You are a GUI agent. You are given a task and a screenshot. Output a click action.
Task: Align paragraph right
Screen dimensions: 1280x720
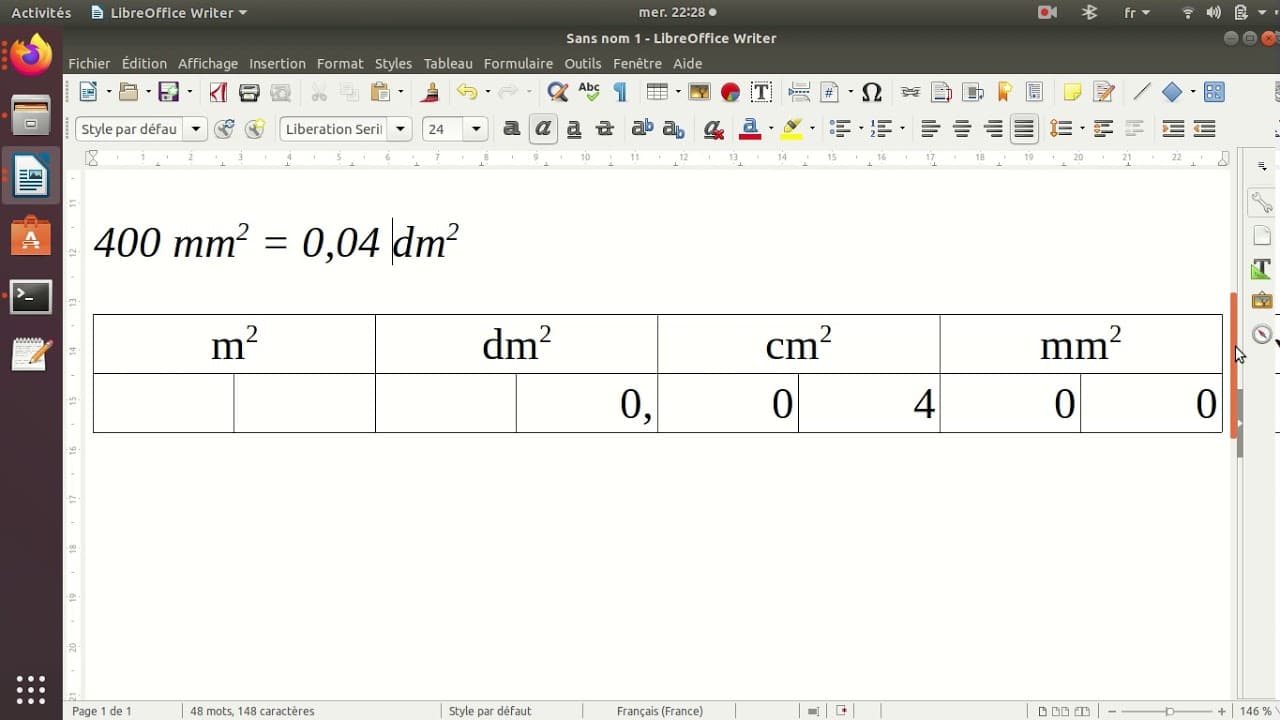[993, 129]
